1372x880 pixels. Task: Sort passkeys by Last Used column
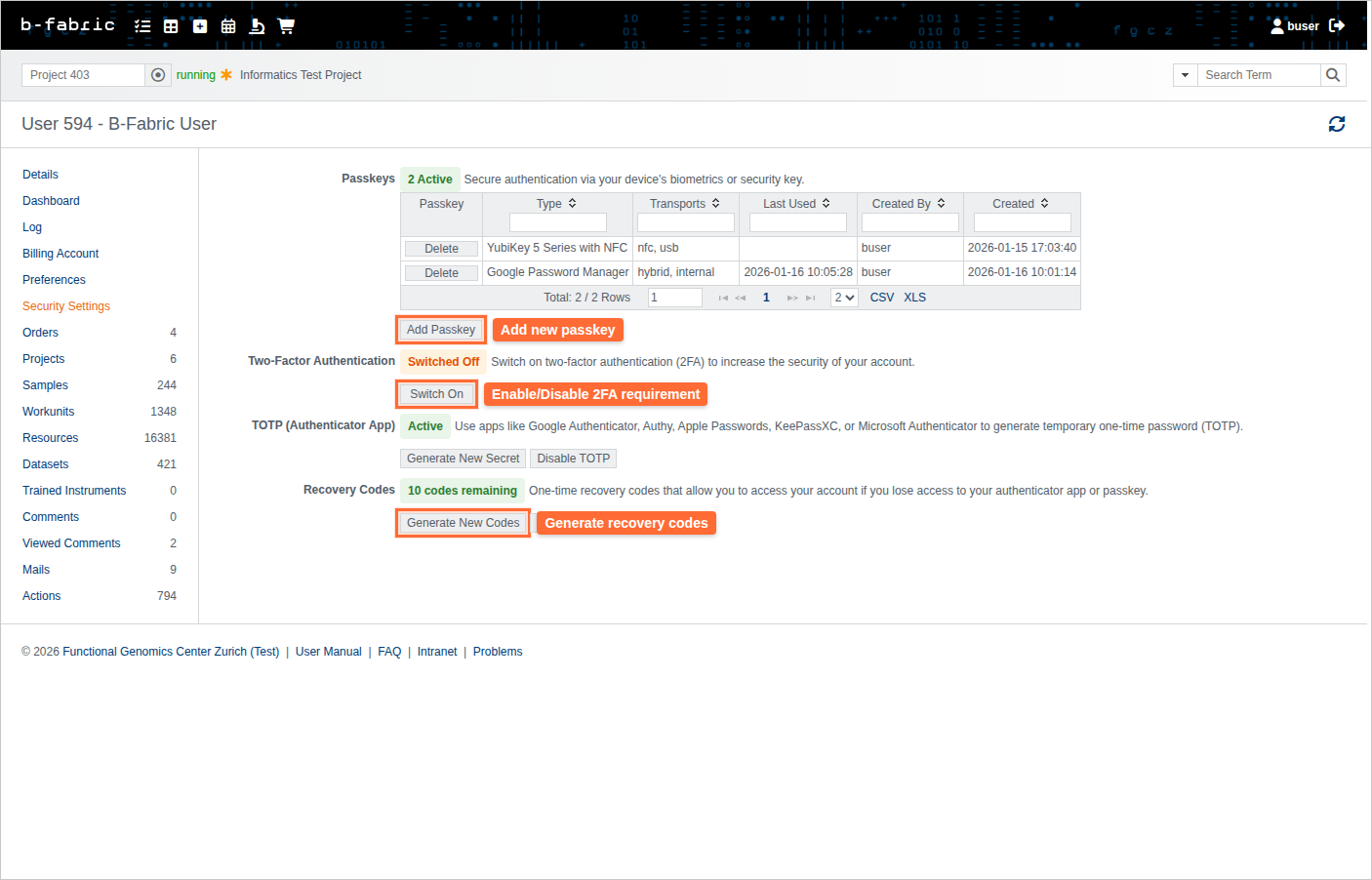[x=796, y=204]
